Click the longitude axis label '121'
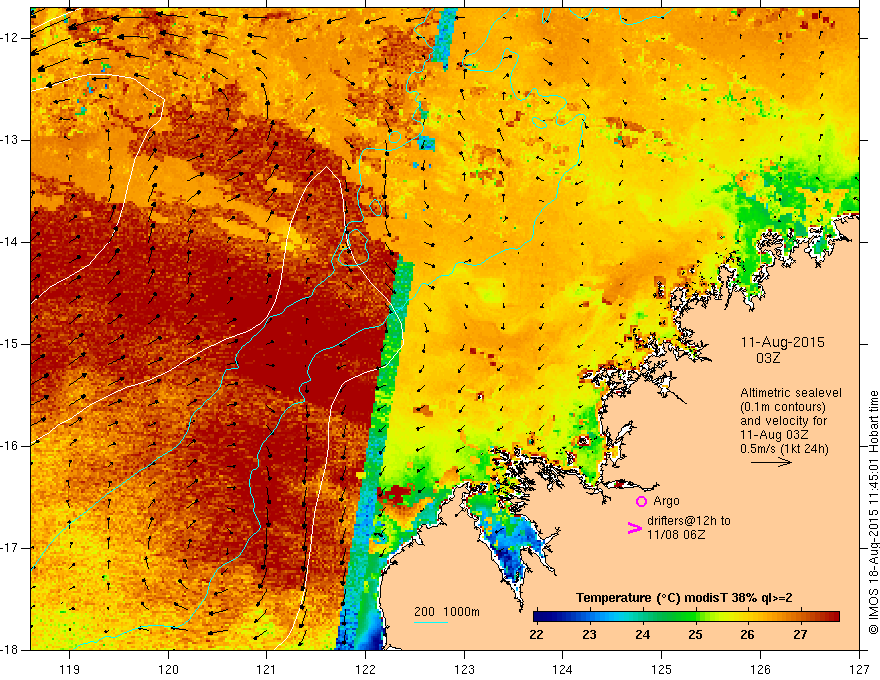 click(267, 669)
